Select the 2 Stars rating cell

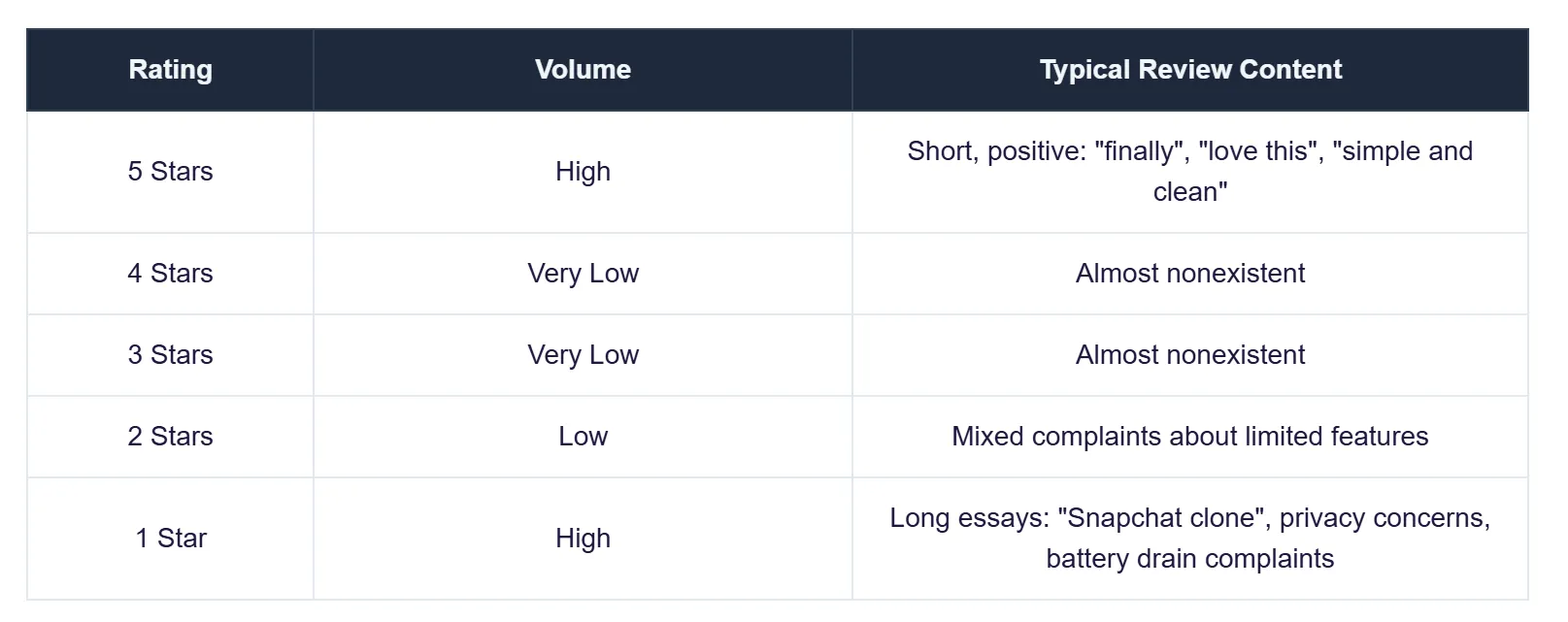170,437
